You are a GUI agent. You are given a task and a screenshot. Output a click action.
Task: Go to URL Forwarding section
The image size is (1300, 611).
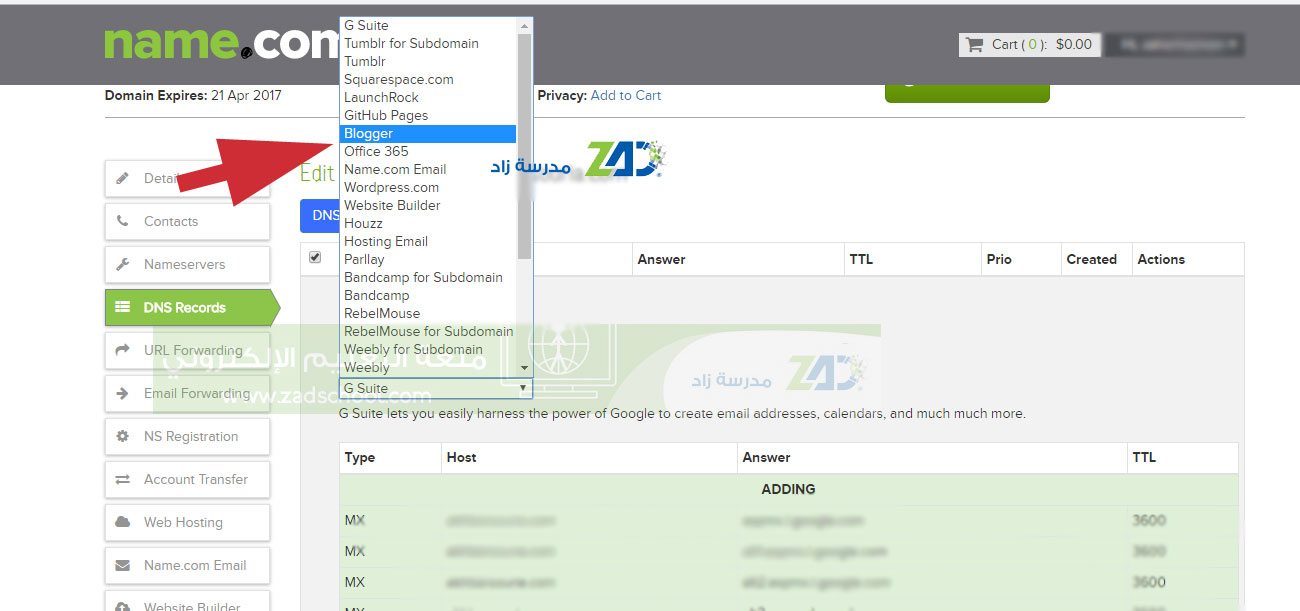point(187,350)
